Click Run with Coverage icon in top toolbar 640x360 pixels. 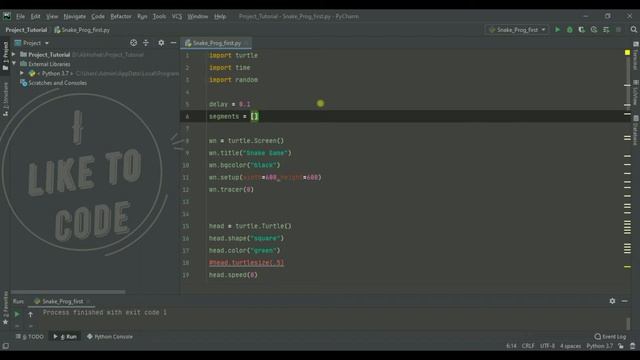click(582, 30)
